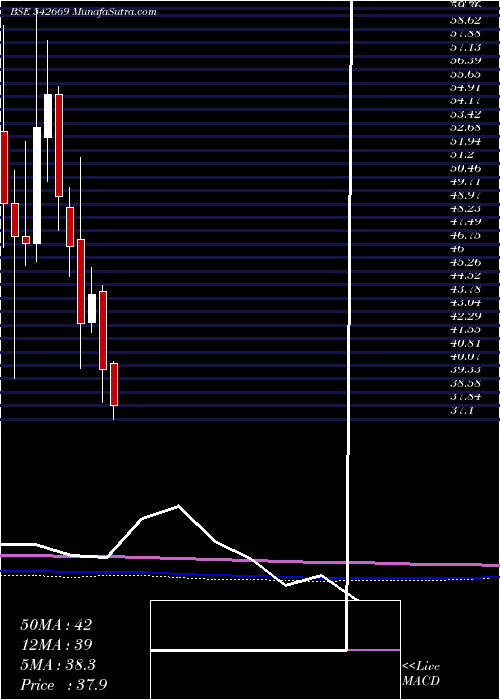The height and width of the screenshot is (700, 500).
Task: Click the 48.97 price axis label
Action: (465, 195)
